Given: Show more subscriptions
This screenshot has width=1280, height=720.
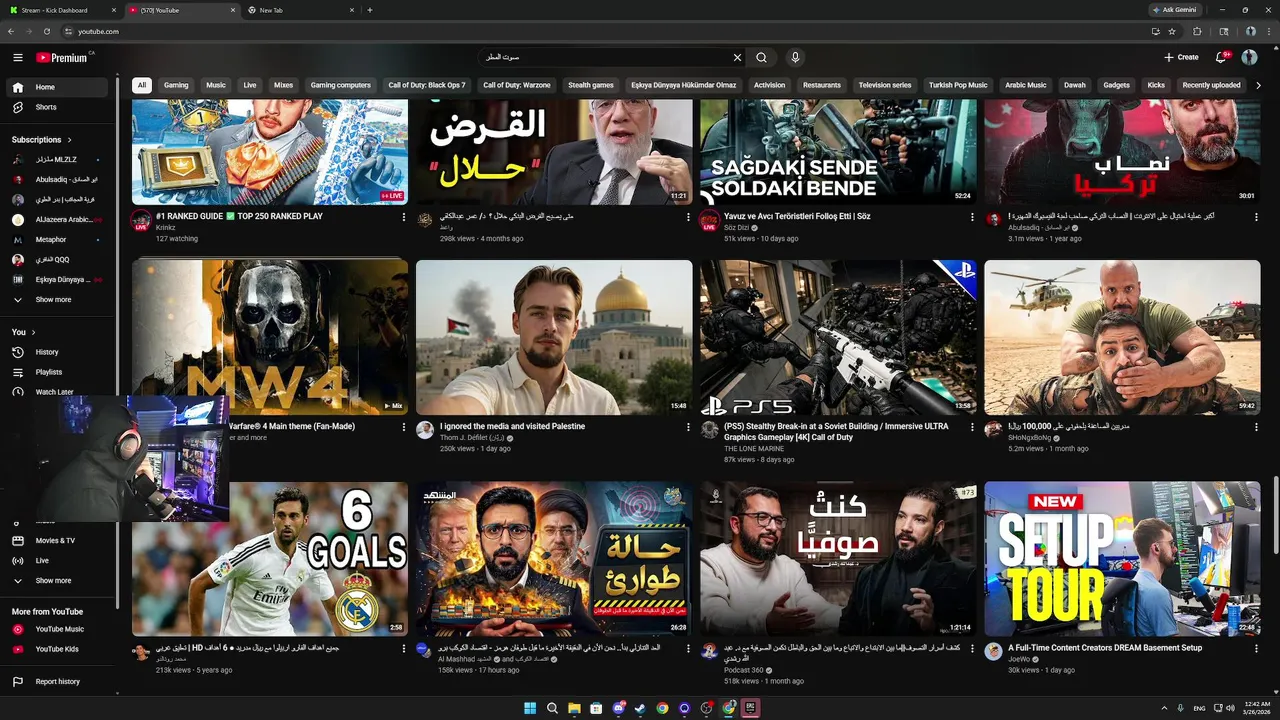Looking at the screenshot, I should [58, 300].
